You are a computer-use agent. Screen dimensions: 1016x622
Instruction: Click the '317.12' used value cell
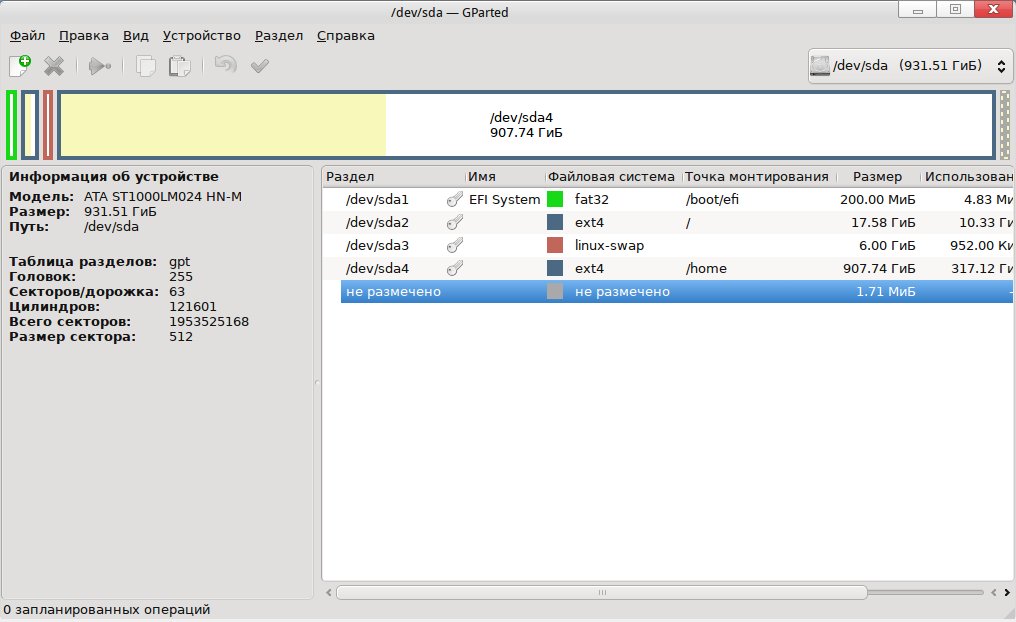click(x=982, y=268)
